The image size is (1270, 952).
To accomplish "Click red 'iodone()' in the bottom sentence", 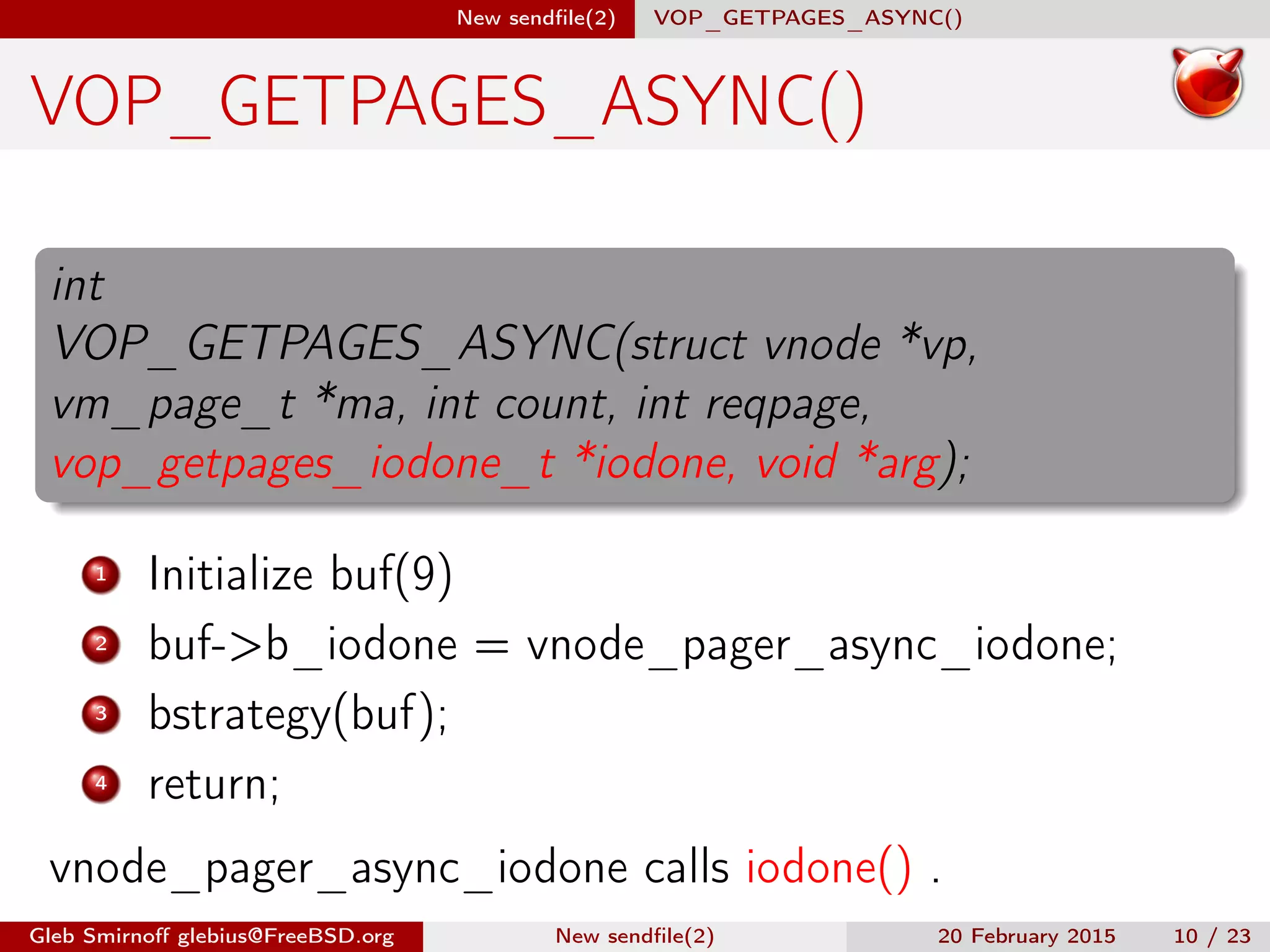I will coord(828,869).
